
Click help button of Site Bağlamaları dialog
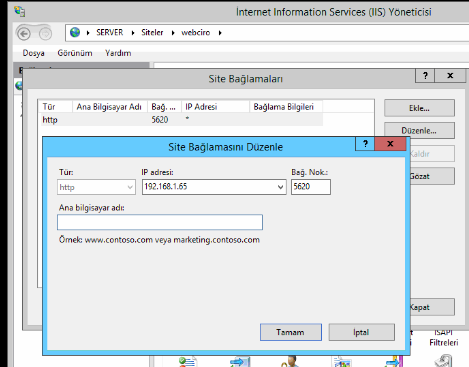point(425,76)
